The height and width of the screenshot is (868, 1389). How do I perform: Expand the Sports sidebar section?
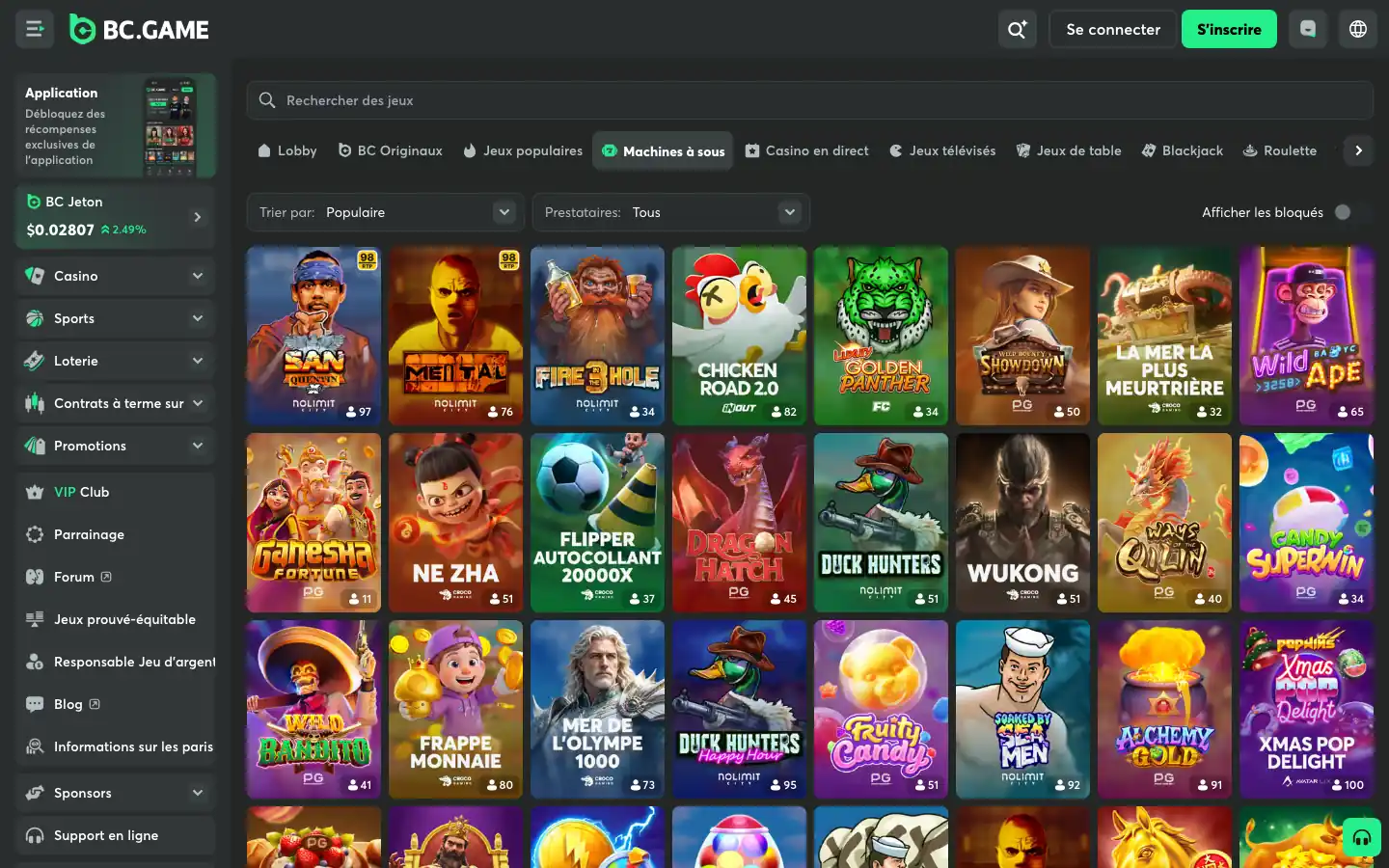197,318
